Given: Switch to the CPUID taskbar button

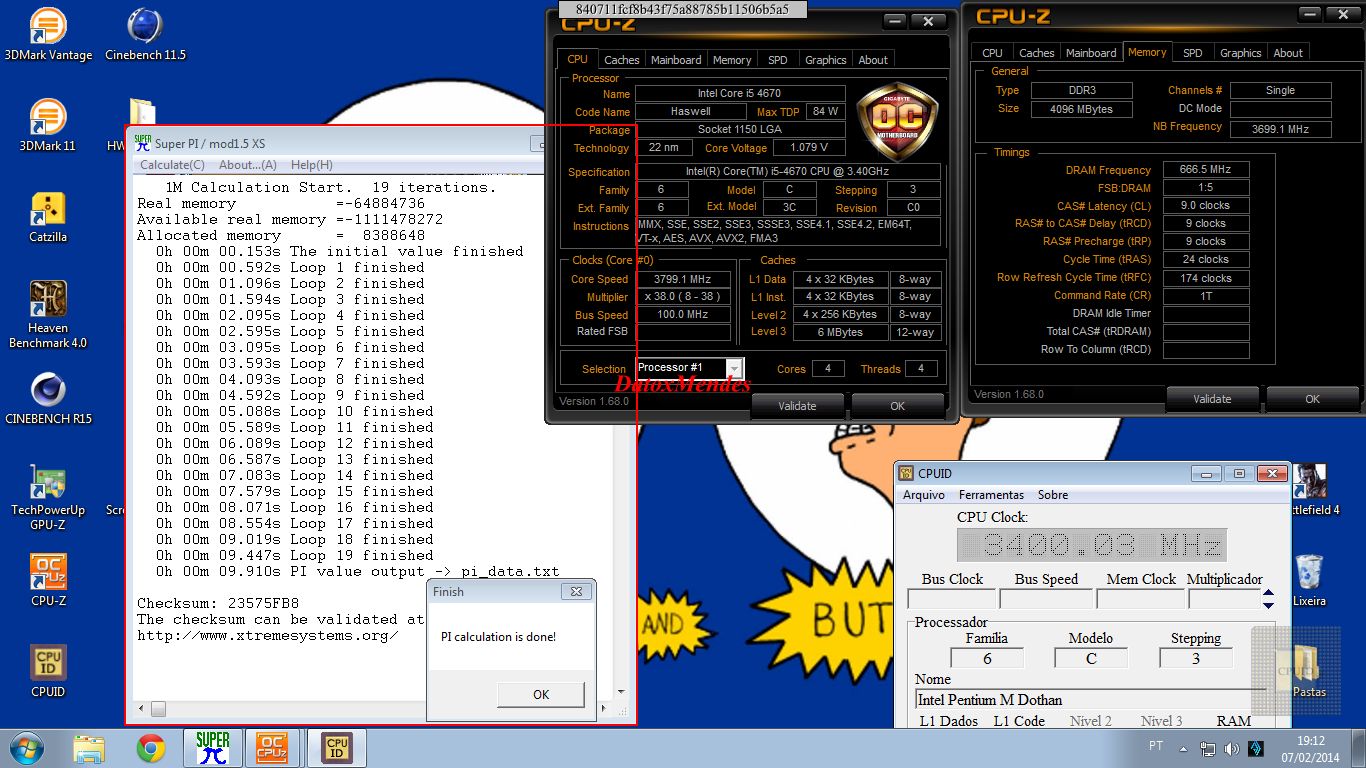Looking at the screenshot, I should point(337,748).
